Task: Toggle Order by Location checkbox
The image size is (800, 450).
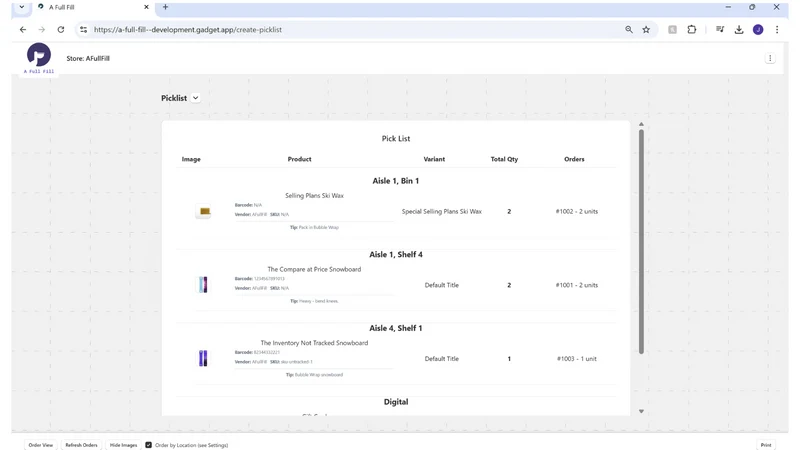Action: [148, 445]
